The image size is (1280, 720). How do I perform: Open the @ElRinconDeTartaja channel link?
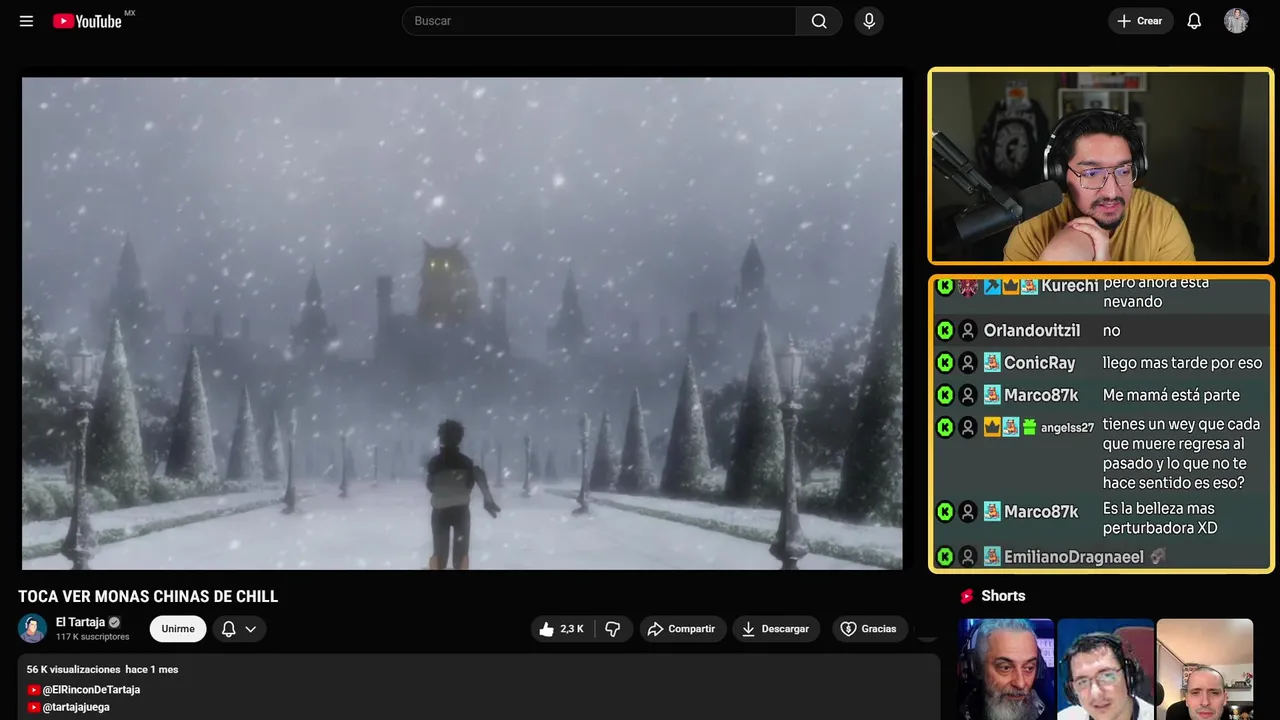(x=91, y=690)
